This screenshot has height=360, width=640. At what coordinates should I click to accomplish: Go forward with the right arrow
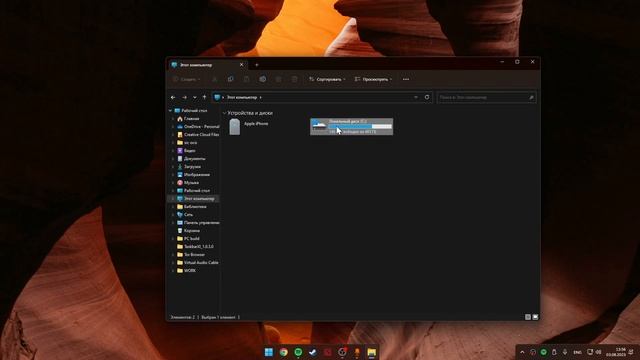(184, 97)
